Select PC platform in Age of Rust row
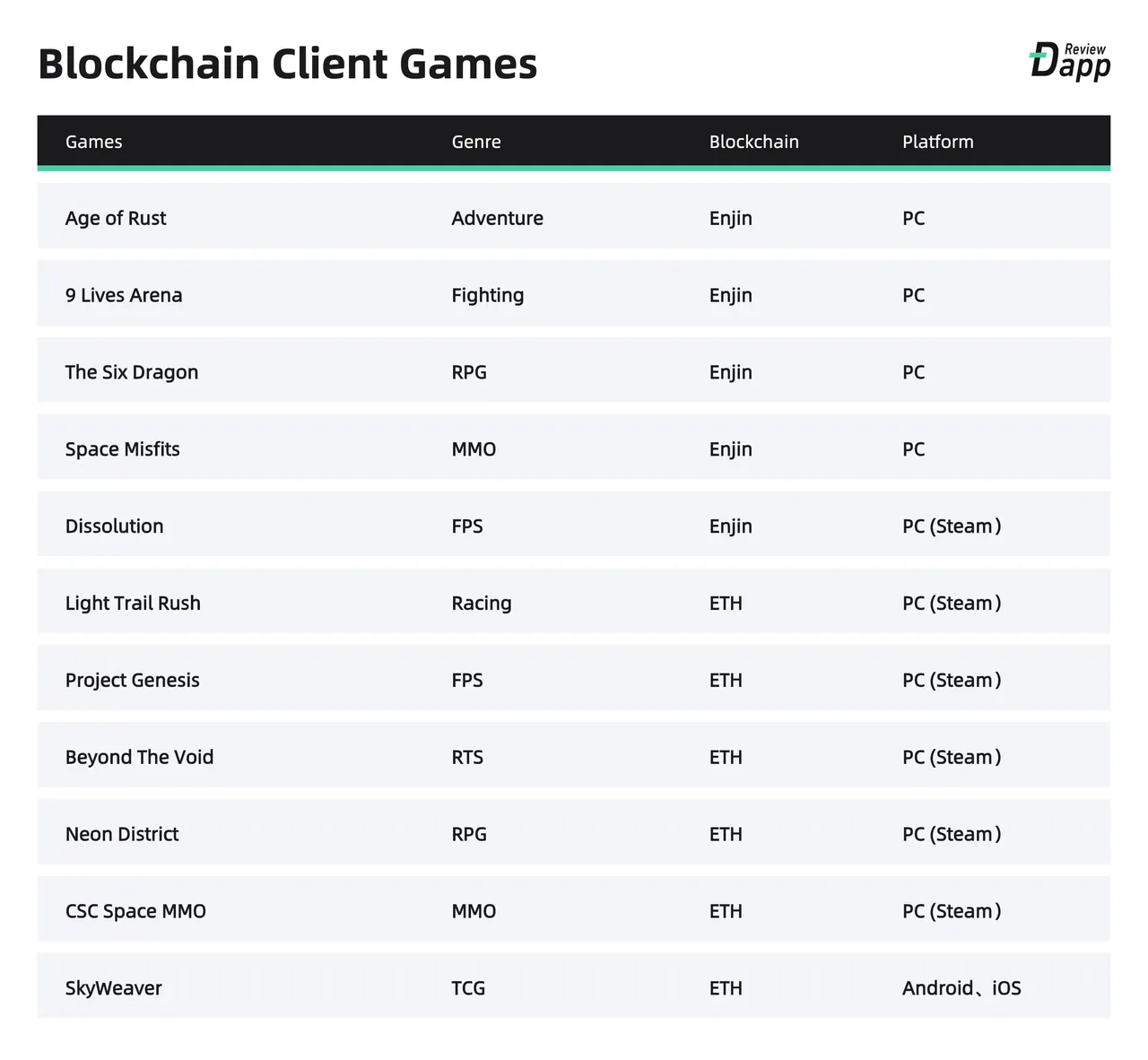Screen dimensions: 1148x1060 913,218
